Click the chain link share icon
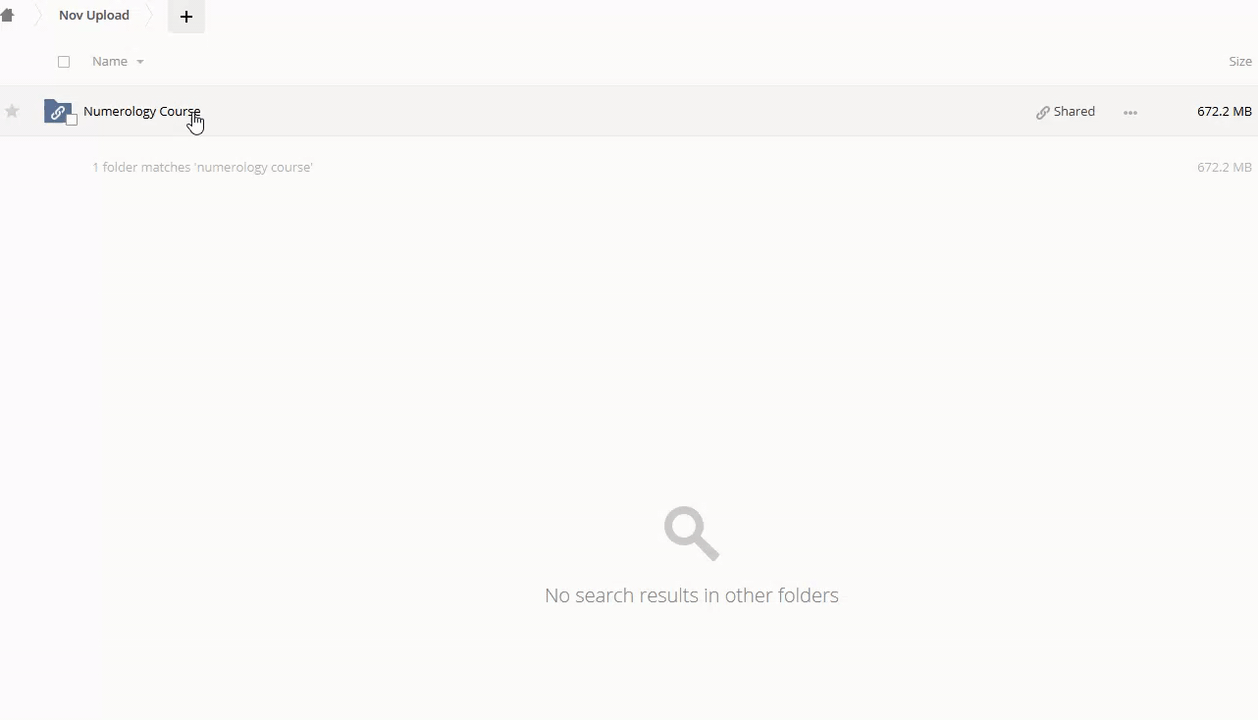Screen dimensions: 1258x720 pos(1043,112)
